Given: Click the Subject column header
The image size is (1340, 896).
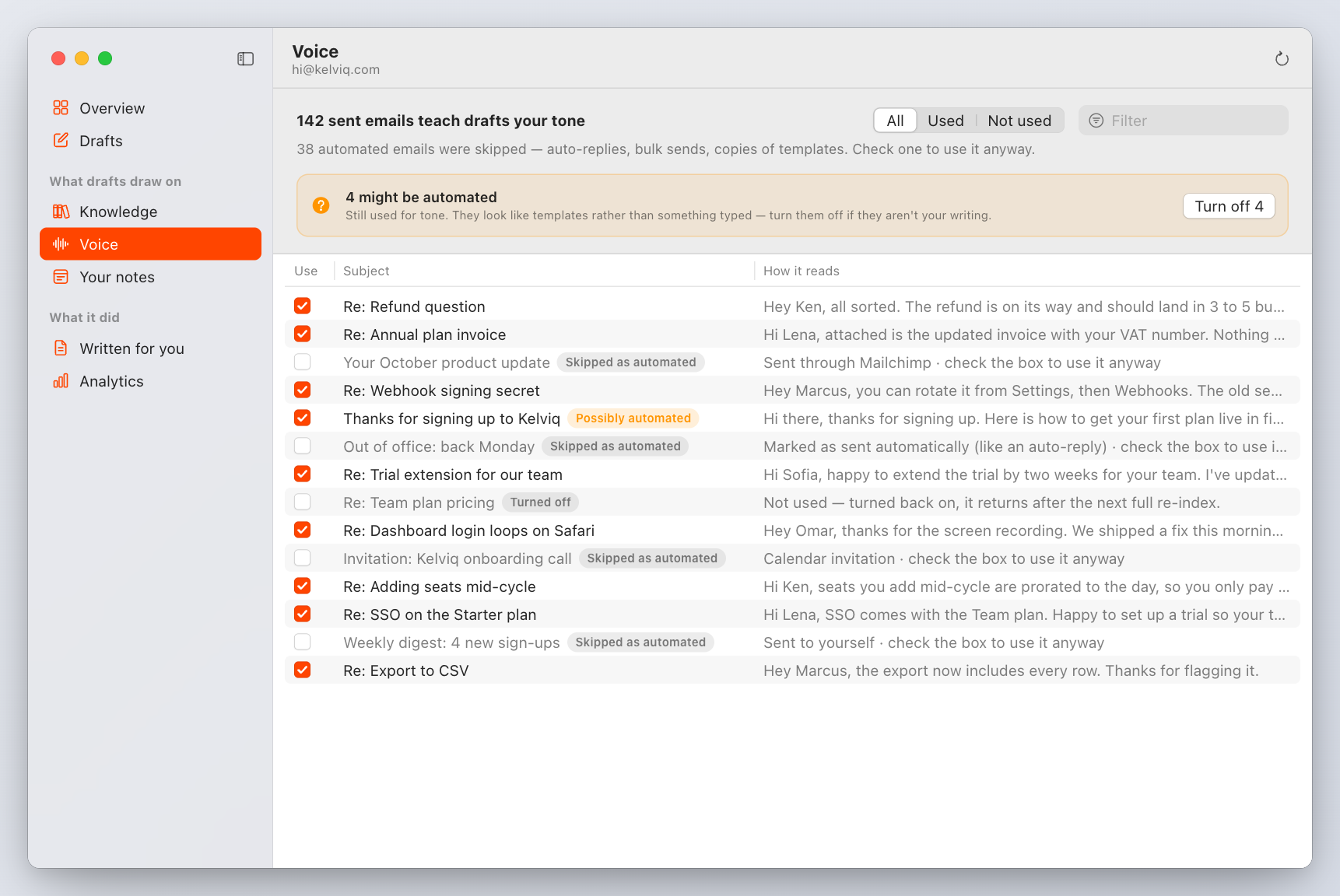Looking at the screenshot, I should coord(367,271).
